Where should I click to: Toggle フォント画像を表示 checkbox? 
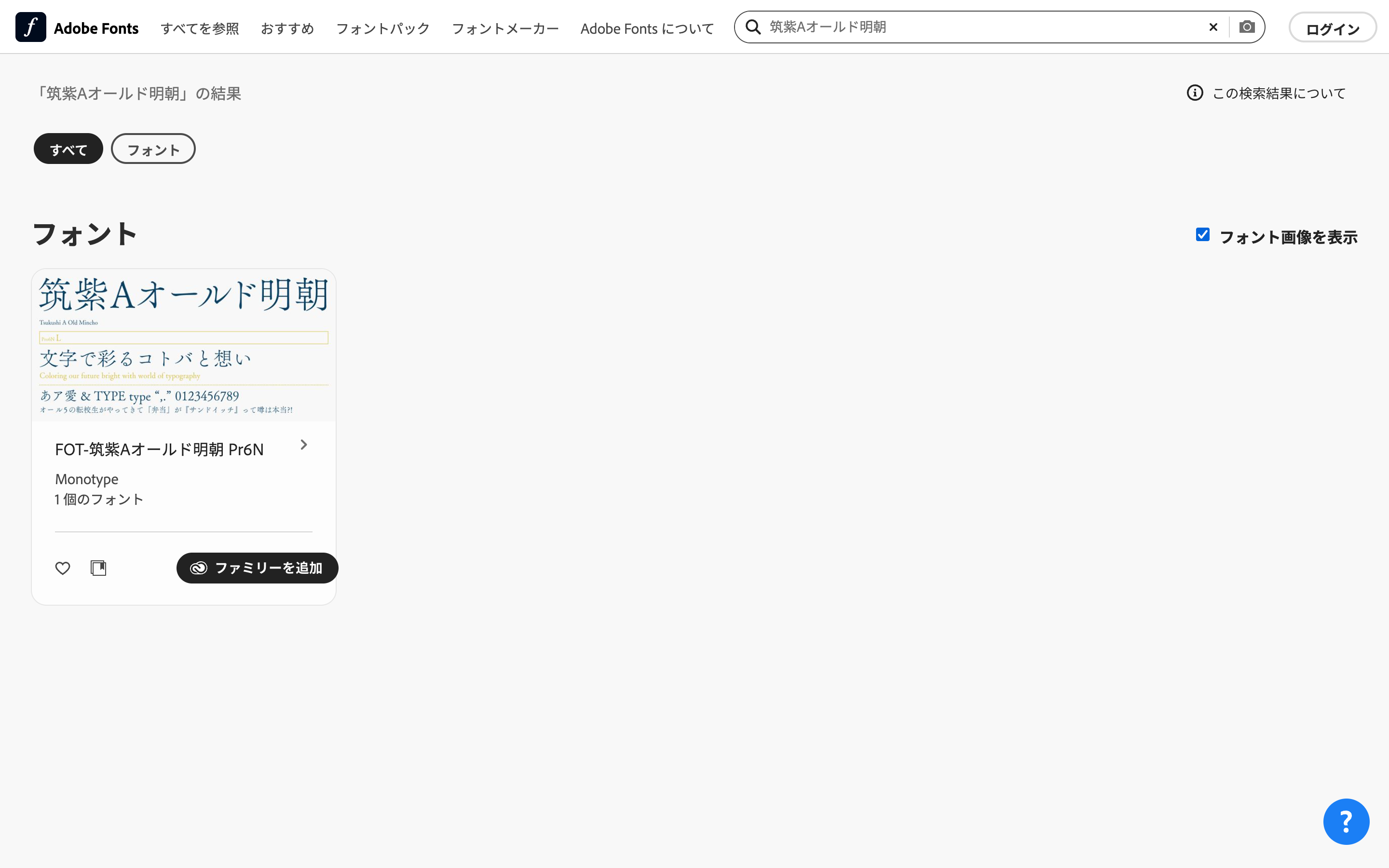1202,235
